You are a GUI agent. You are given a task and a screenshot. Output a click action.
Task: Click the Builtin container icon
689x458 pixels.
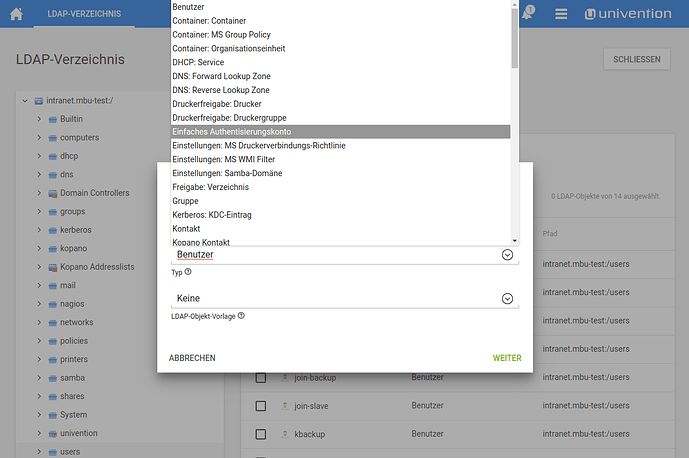tap(53, 120)
